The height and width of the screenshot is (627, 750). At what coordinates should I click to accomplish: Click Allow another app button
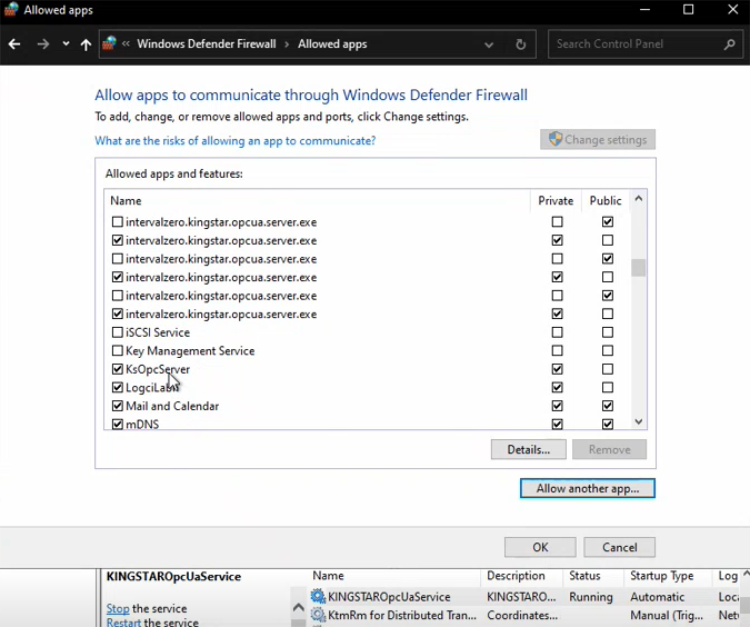pos(587,488)
